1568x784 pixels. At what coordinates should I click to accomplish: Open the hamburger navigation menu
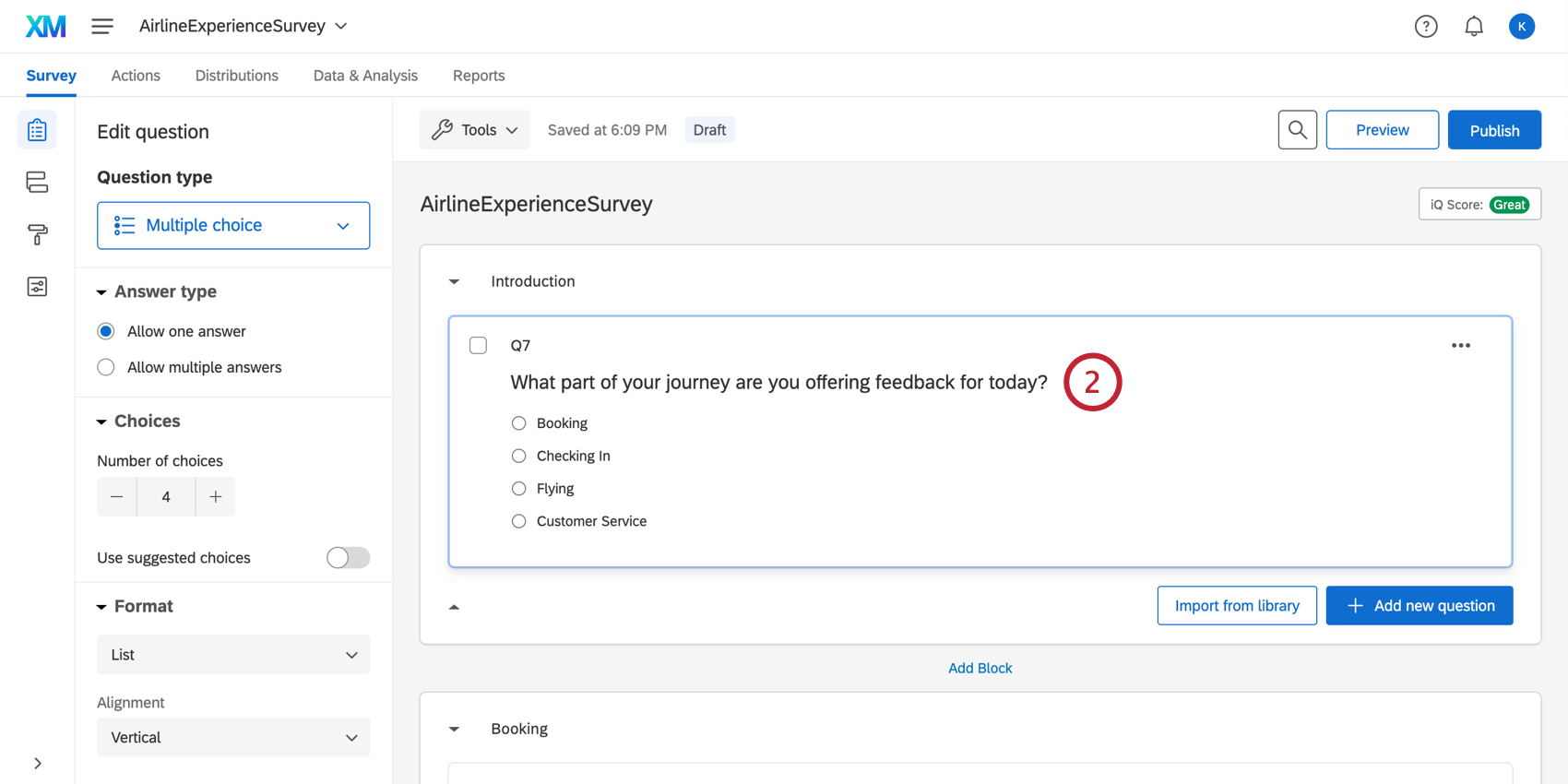[x=102, y=27]
